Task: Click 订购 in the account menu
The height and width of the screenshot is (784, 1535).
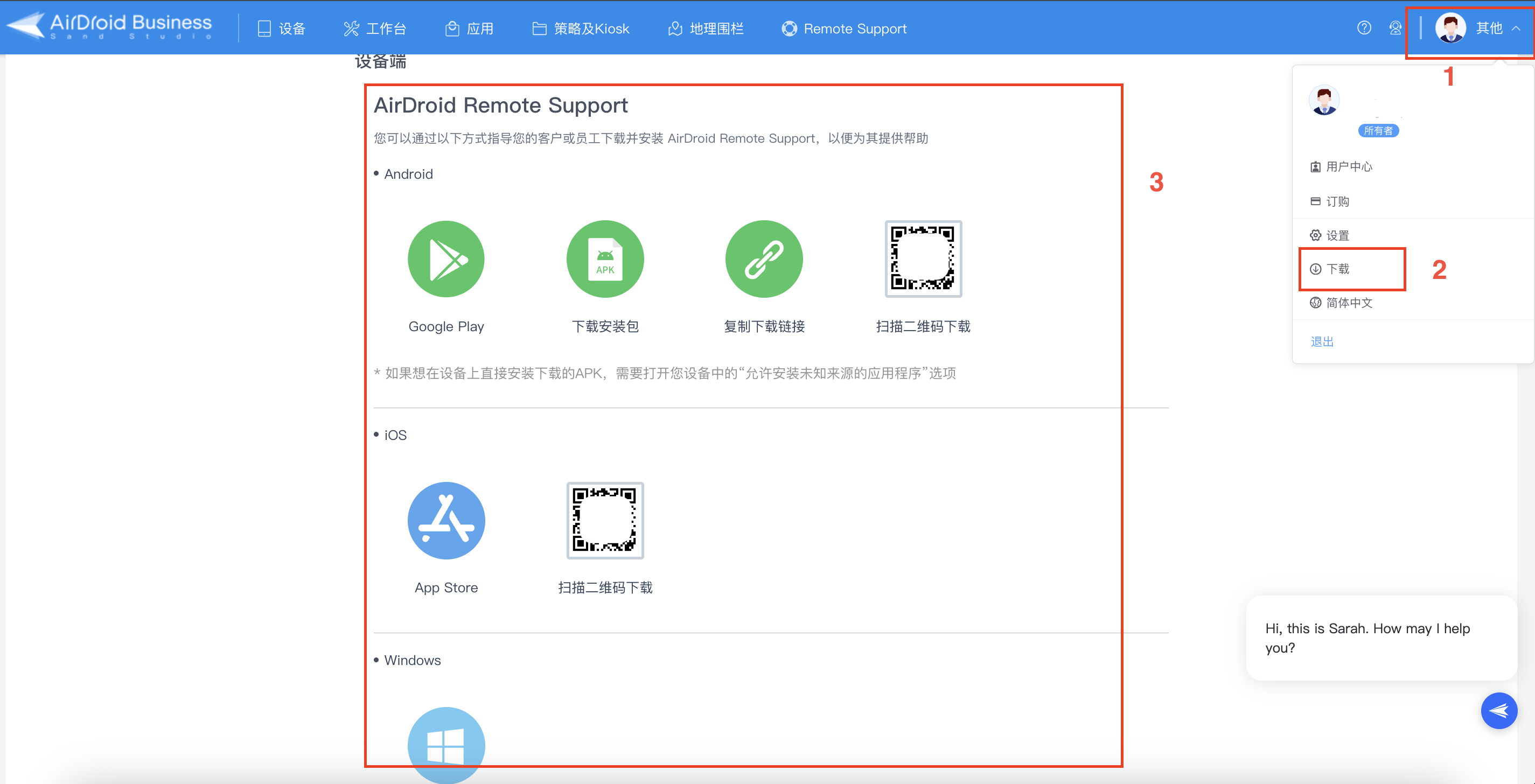Action: click(1337, 201)
